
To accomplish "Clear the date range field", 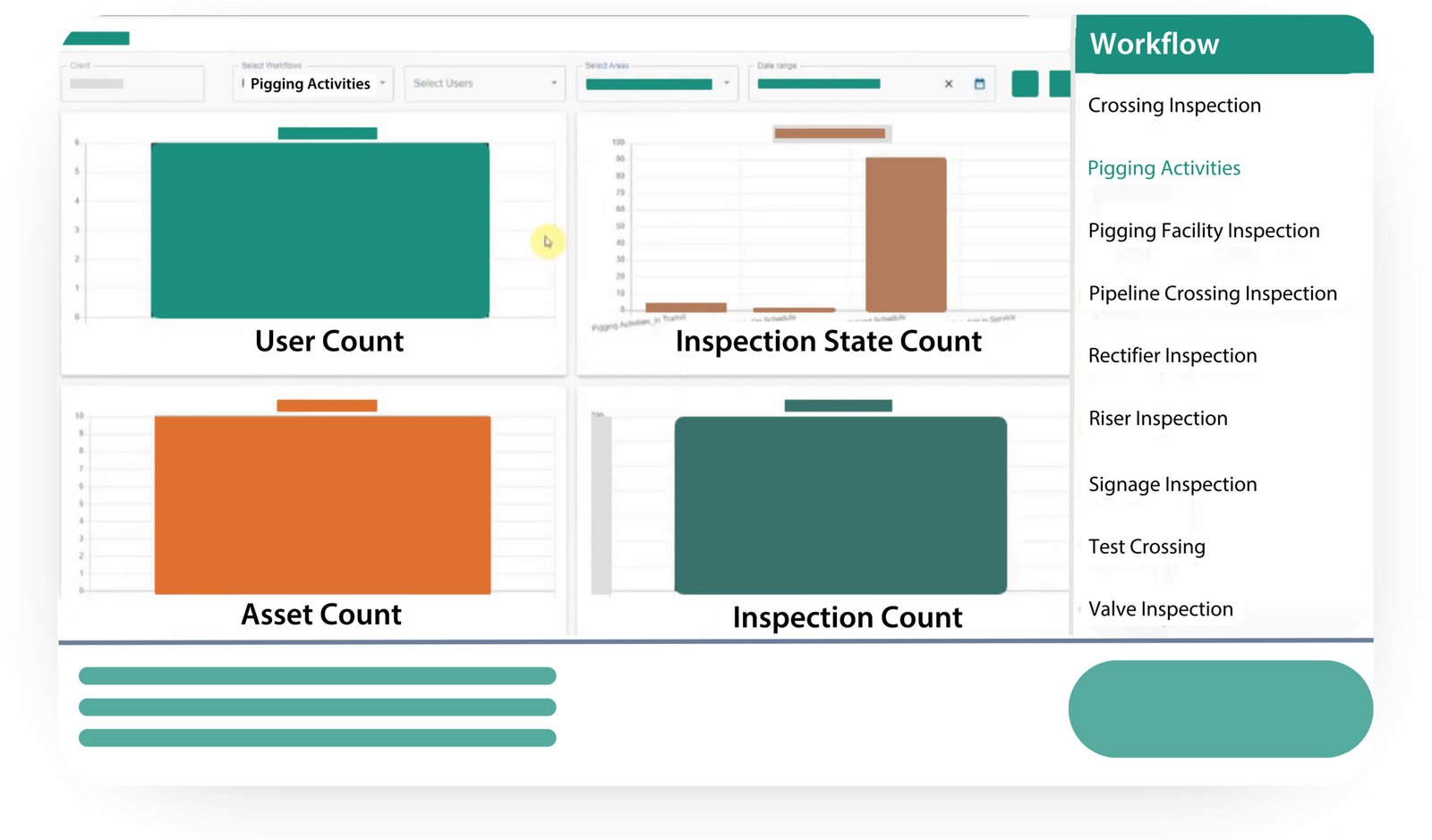I will [x=949, y=84].
